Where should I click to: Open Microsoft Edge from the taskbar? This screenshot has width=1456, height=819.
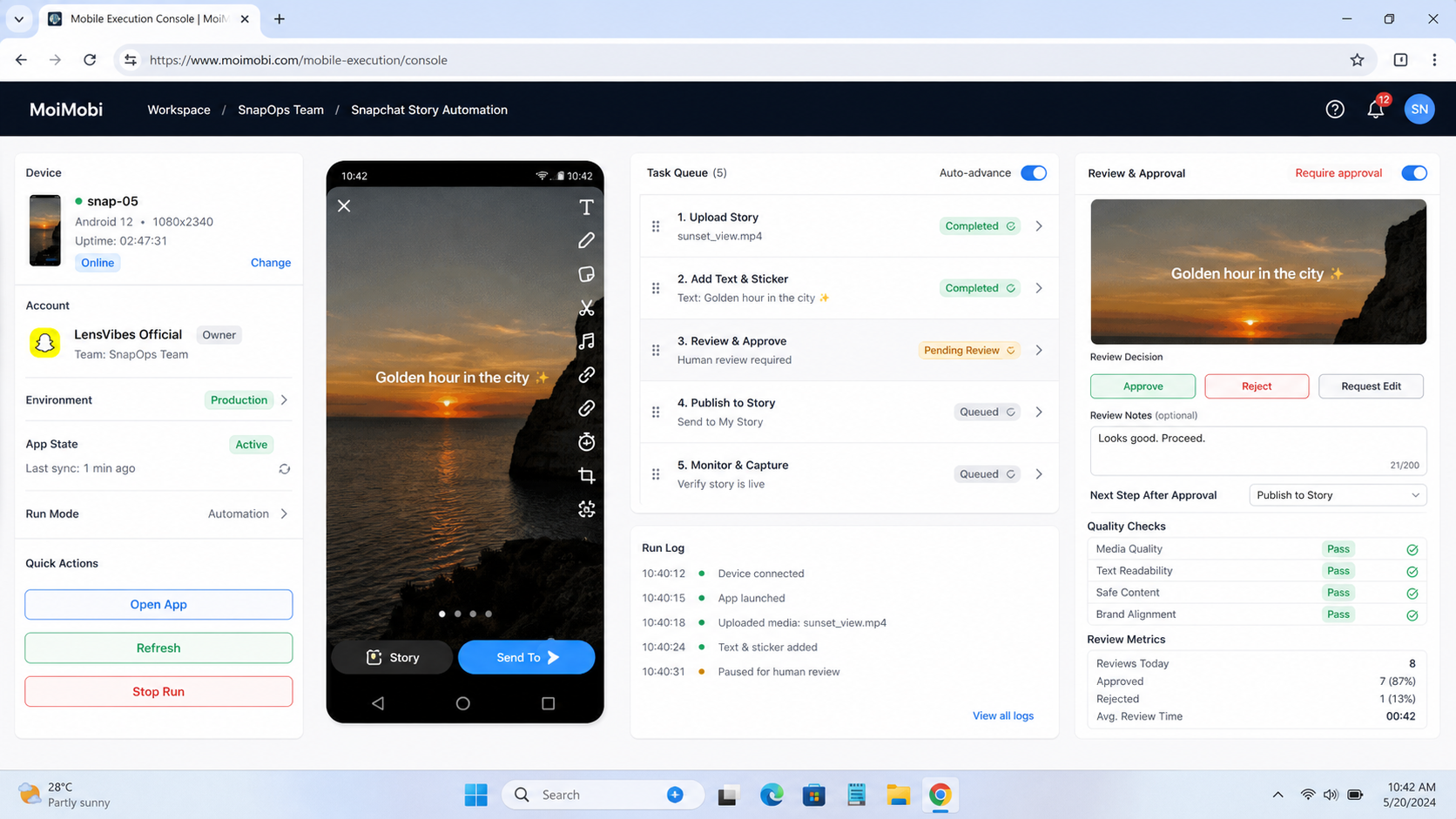pyautogui.click(x=772, y=795)
